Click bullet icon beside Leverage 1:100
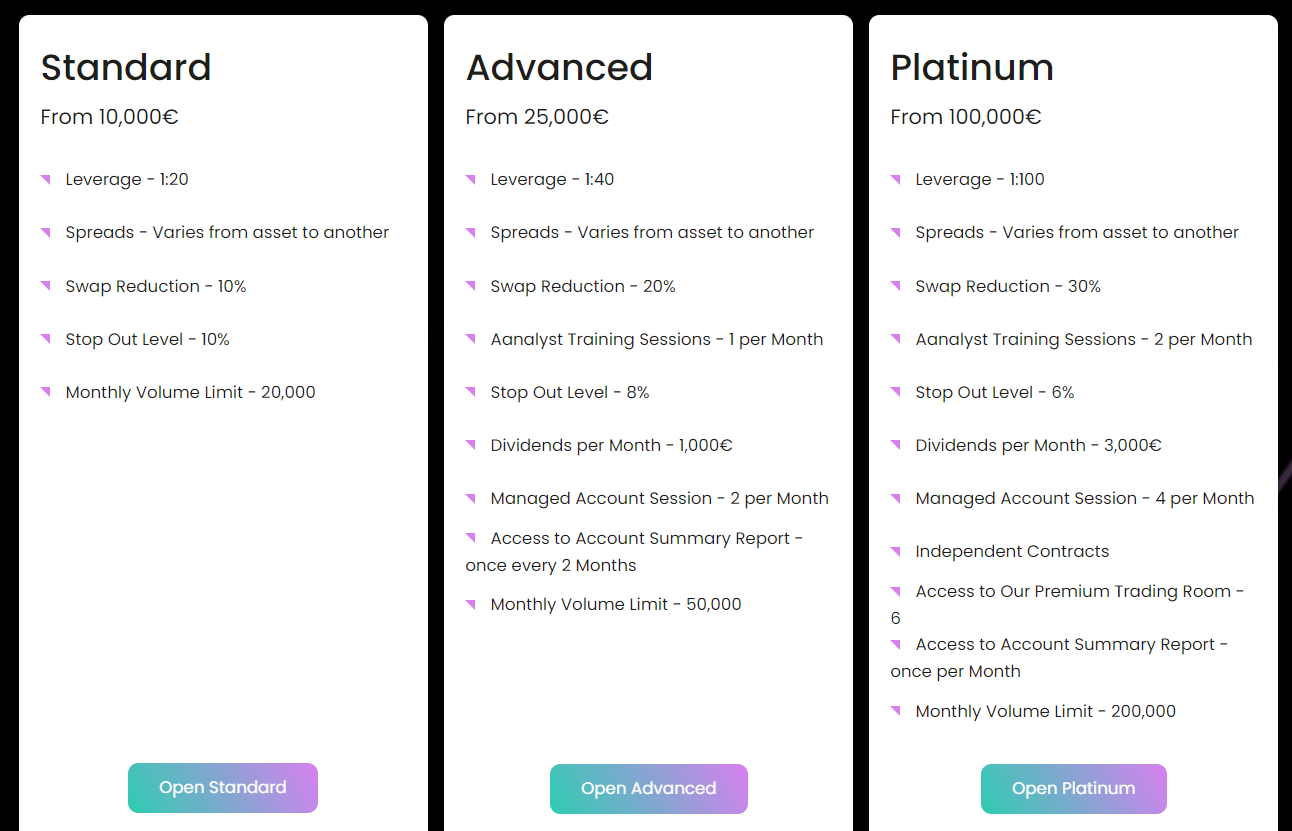This screenshot has height=831, width=1292. [x=896, y=180]
